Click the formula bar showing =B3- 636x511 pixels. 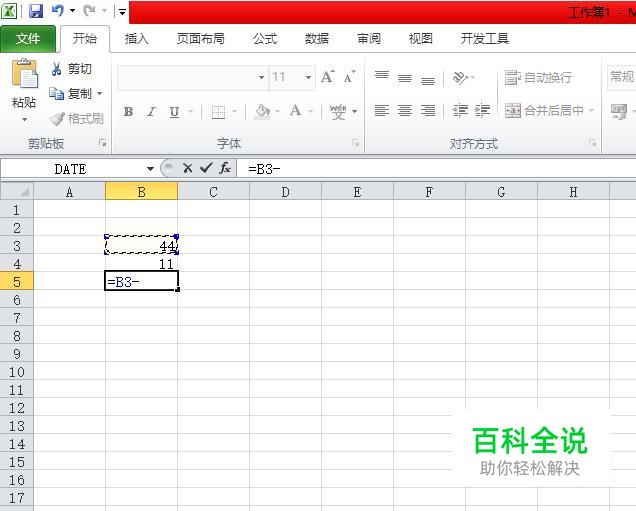tap(436, 169)
